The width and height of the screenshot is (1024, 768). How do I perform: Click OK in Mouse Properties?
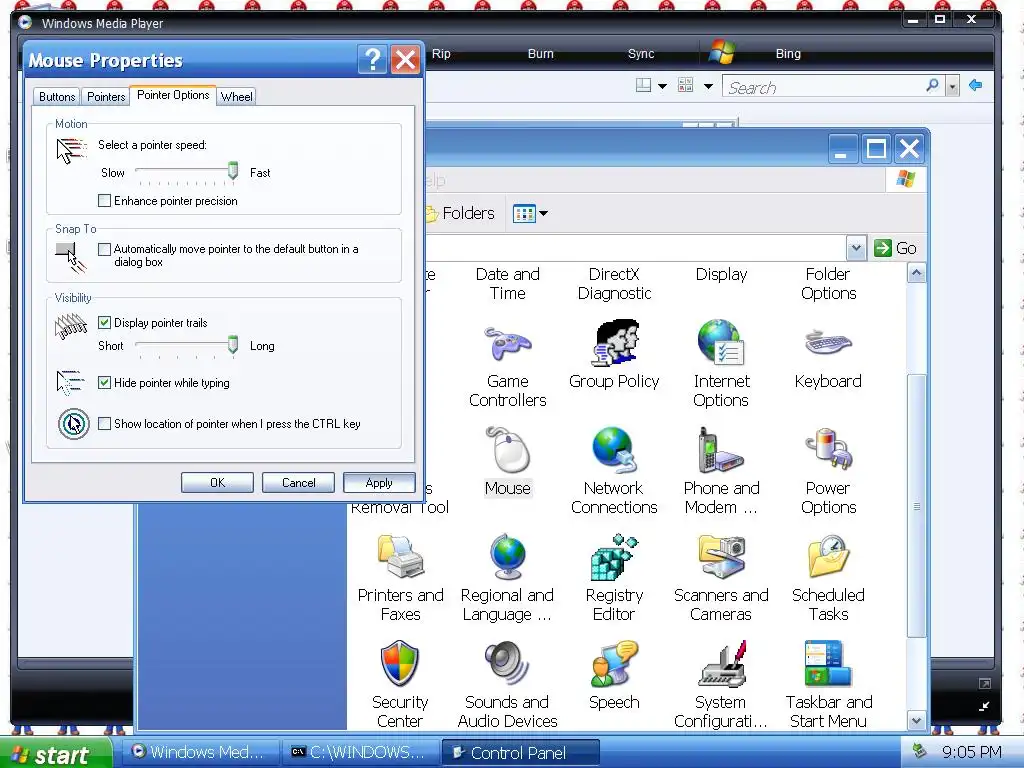click(217, 483)
